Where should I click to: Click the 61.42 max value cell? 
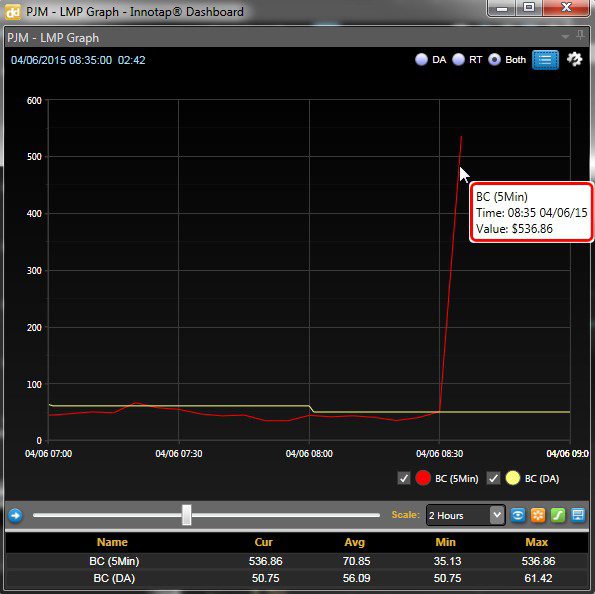point(538,578)
